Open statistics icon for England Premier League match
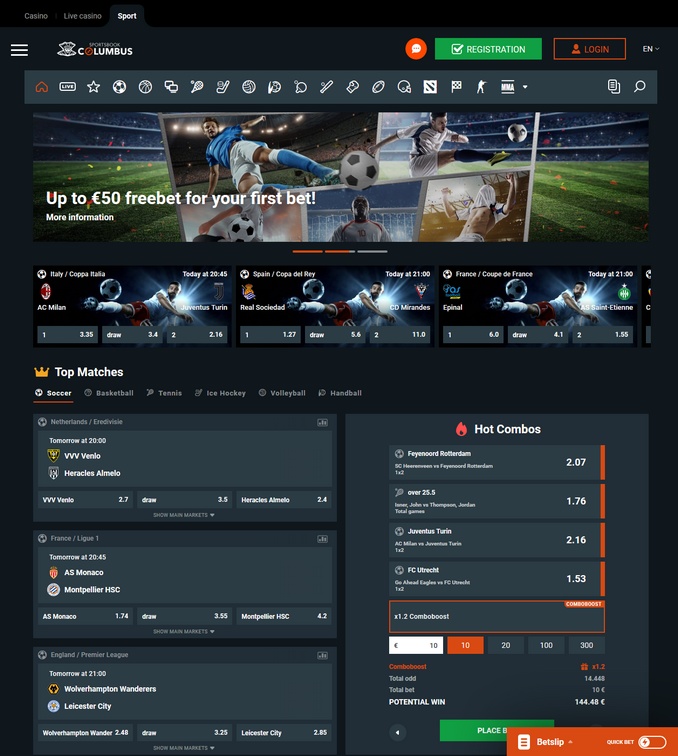Image resolution: width=678 pixels, height=756 pixels. tap(323, 655)
